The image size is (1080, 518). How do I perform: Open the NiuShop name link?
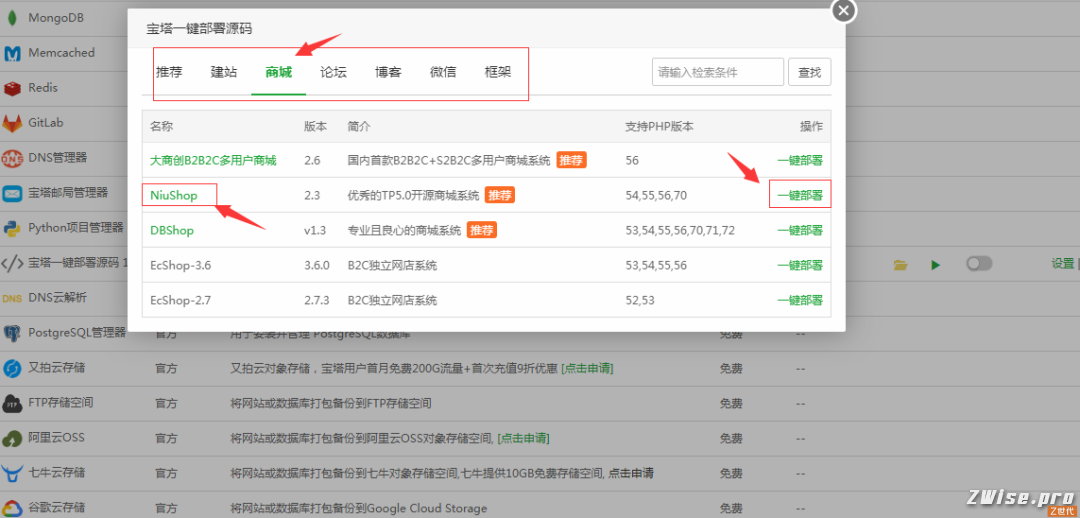(x=174, y=196)
